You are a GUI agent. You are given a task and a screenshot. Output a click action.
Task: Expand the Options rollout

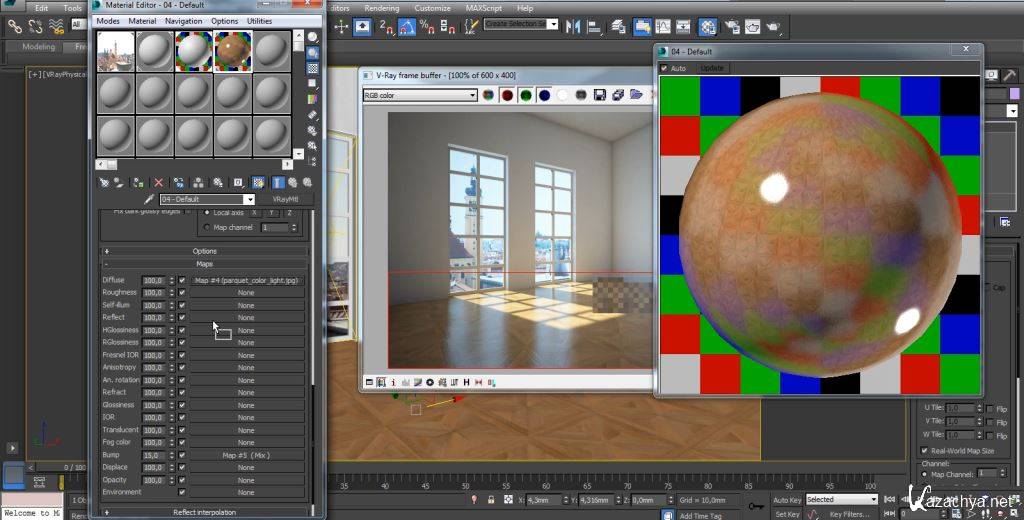click(205, 251)
